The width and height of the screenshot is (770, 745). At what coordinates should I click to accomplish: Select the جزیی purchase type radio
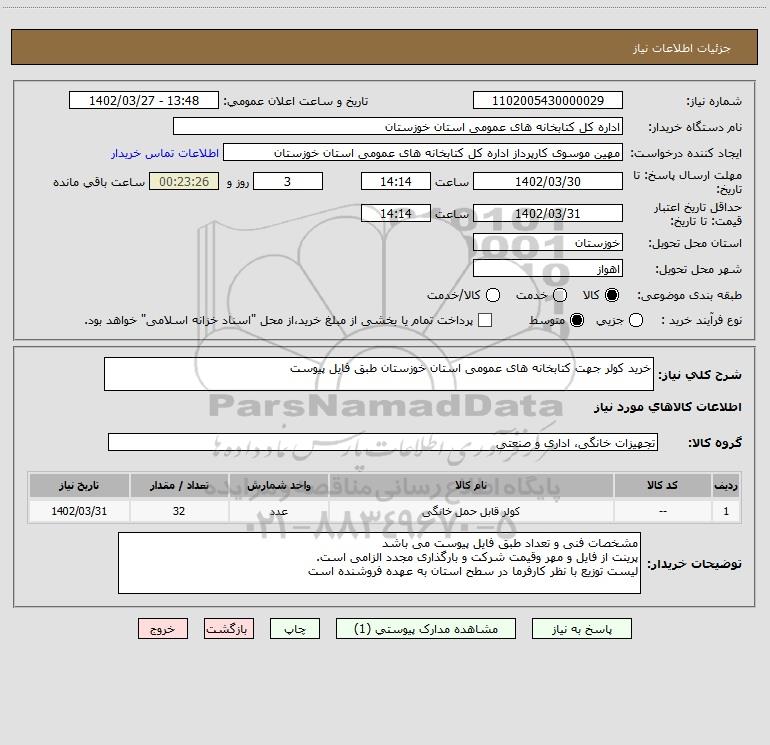(x=636, y=320)
